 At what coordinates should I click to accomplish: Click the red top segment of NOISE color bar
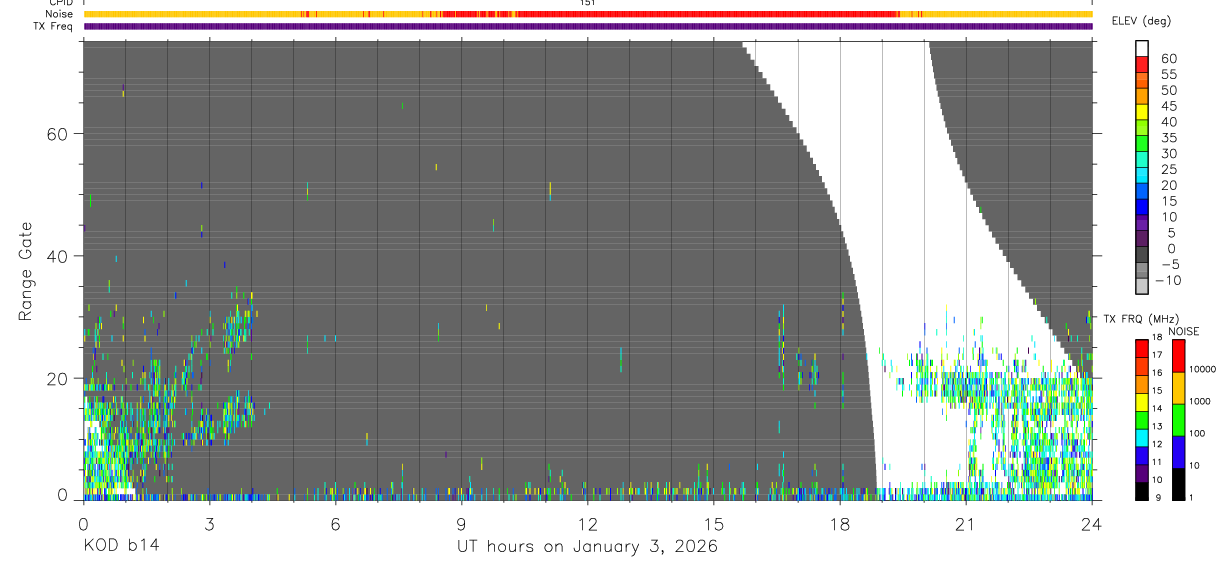point(1179,355)
